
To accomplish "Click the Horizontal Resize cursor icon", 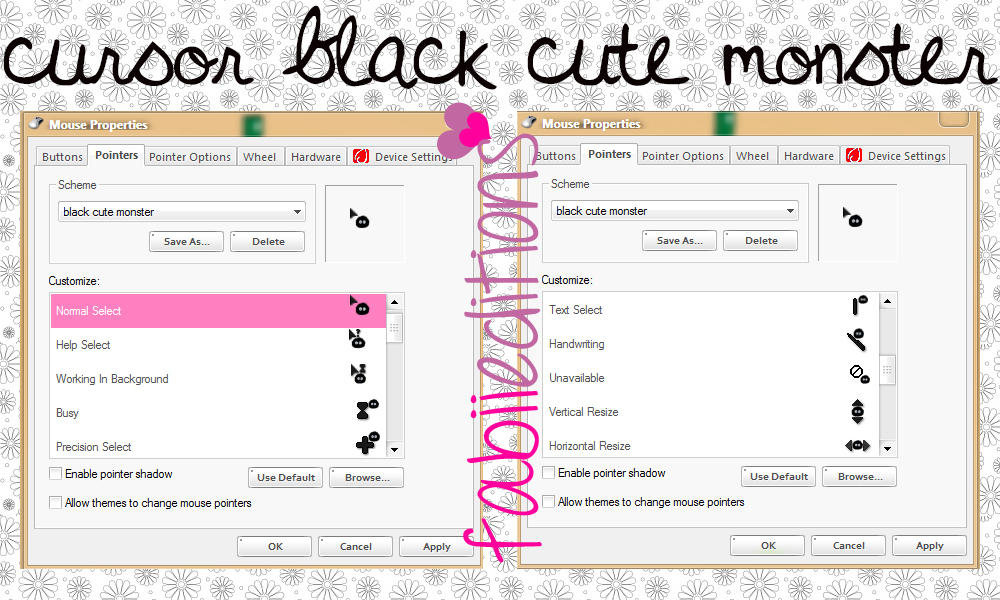I will (857, 444).
